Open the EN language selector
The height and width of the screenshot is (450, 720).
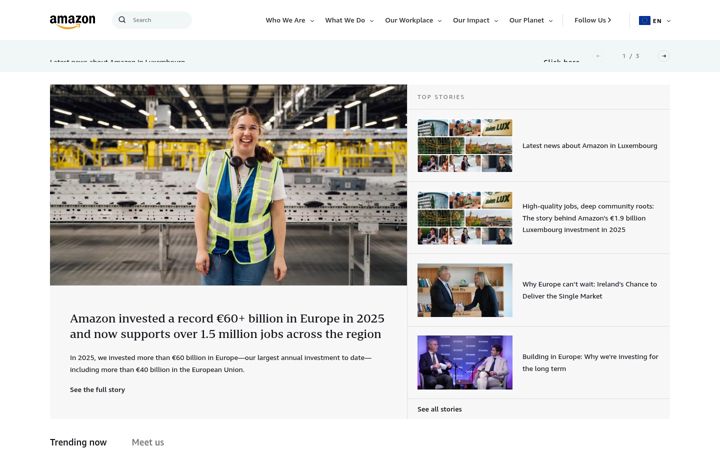657,21
